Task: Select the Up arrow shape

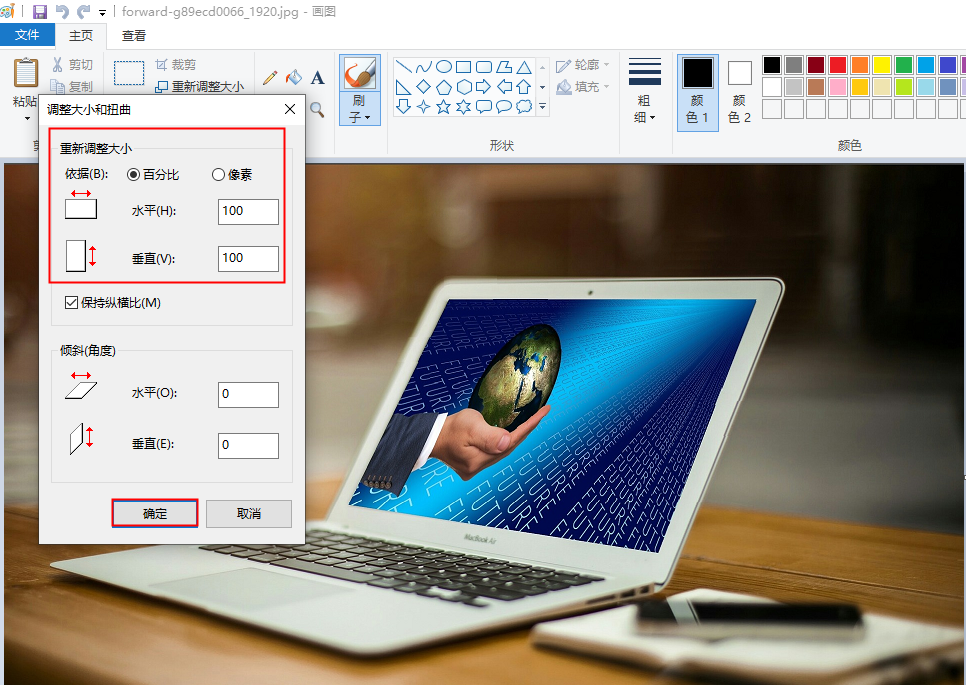Action: [x=524, y=87]
